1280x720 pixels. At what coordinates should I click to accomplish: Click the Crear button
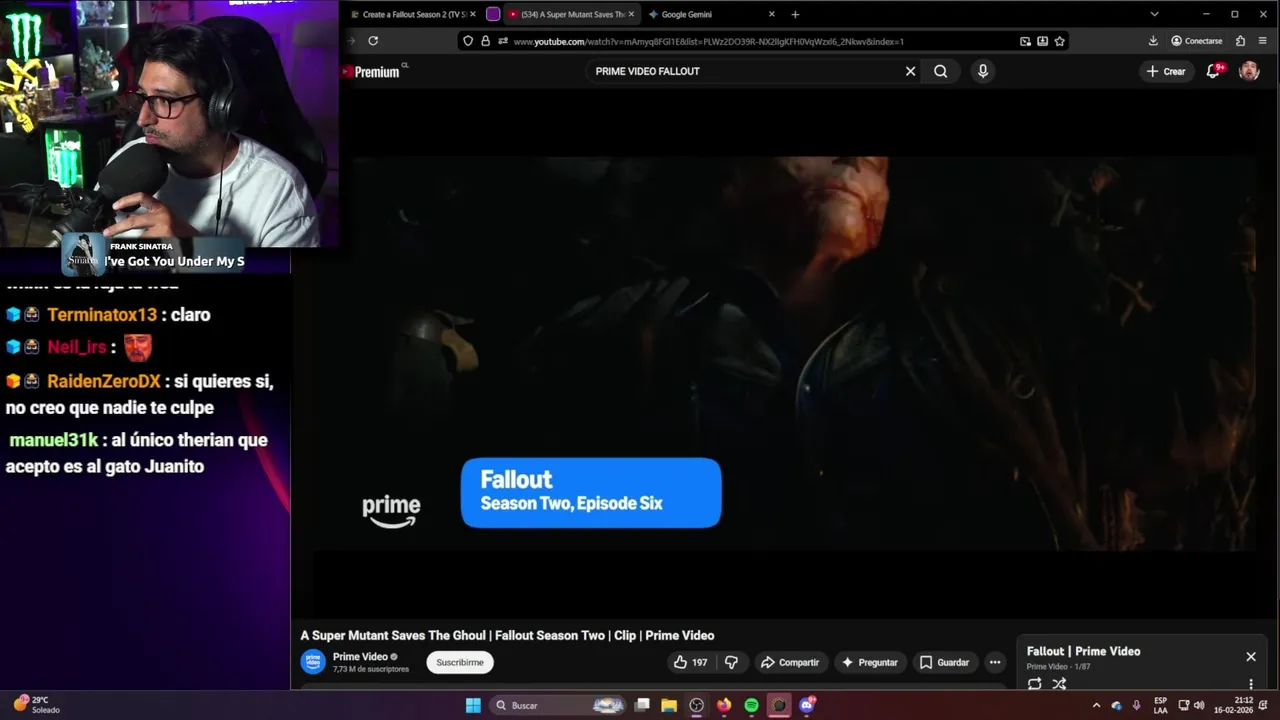coord(1166,71)
